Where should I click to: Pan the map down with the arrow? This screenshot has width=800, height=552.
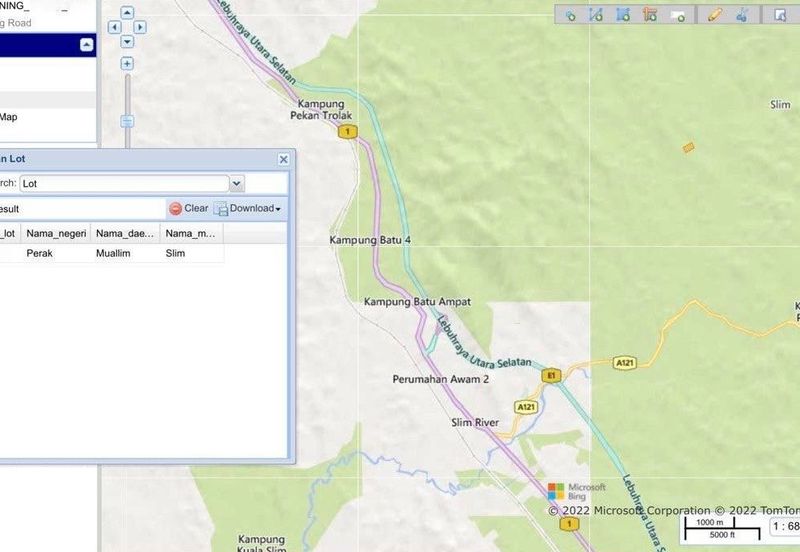[127, 42]
